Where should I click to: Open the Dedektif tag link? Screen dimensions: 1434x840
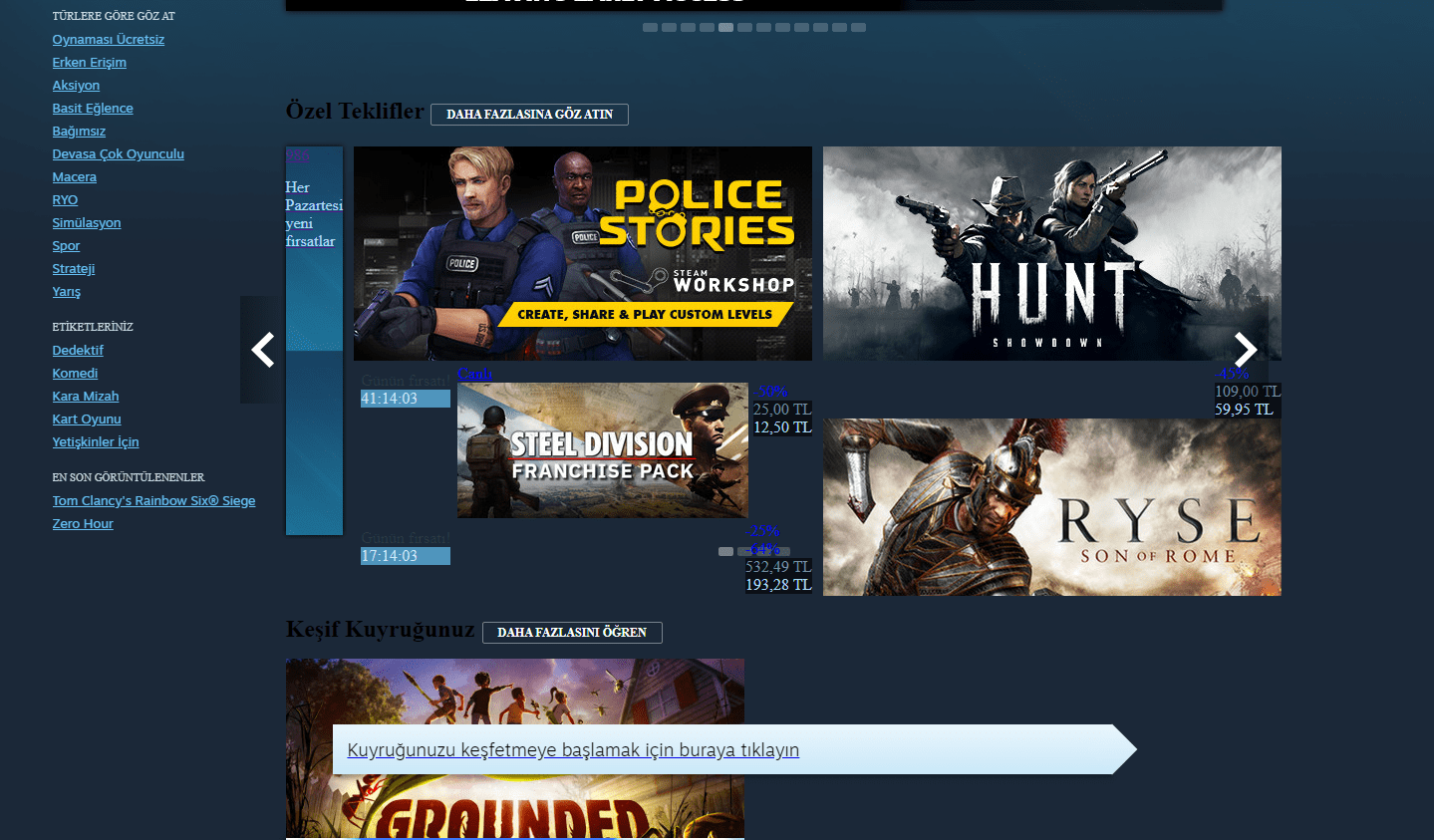coord(78,351)
